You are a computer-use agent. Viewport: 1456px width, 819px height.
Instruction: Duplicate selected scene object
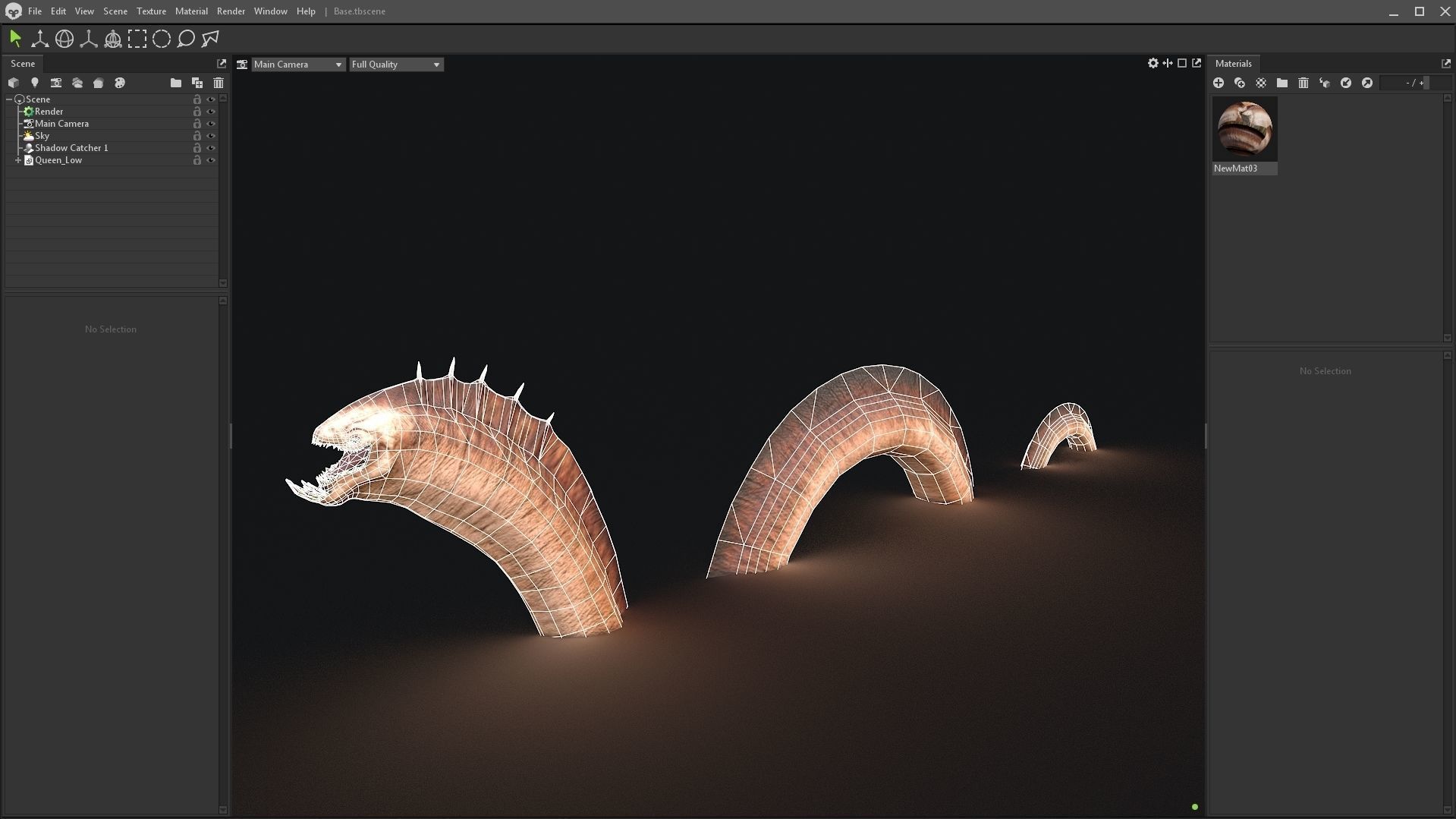click(197, 83)
